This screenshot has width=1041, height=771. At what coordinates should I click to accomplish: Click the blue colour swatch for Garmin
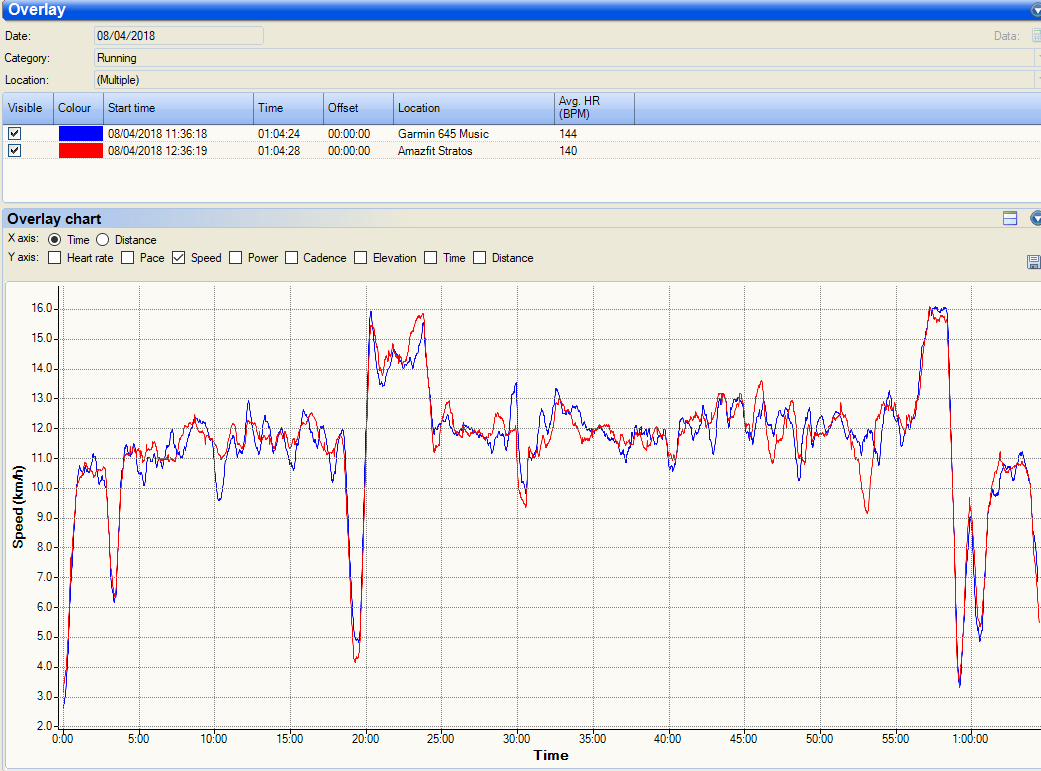pyautogui.click(x=80, y=133)
